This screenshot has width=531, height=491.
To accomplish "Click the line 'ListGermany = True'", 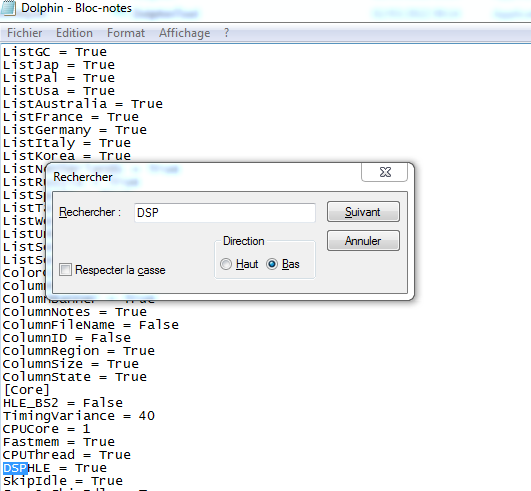I will [75, 130].
